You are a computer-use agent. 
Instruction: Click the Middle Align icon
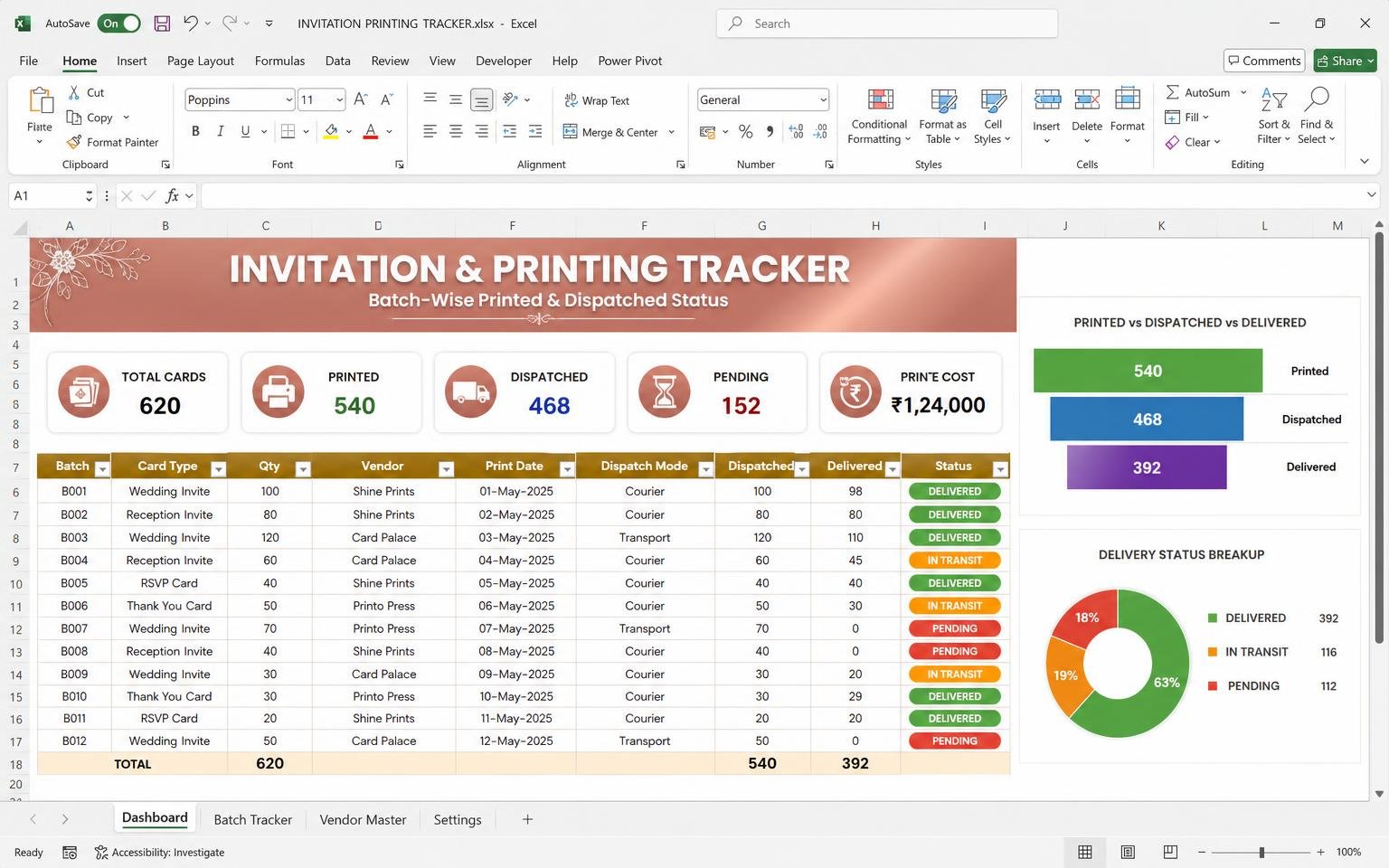456,99
